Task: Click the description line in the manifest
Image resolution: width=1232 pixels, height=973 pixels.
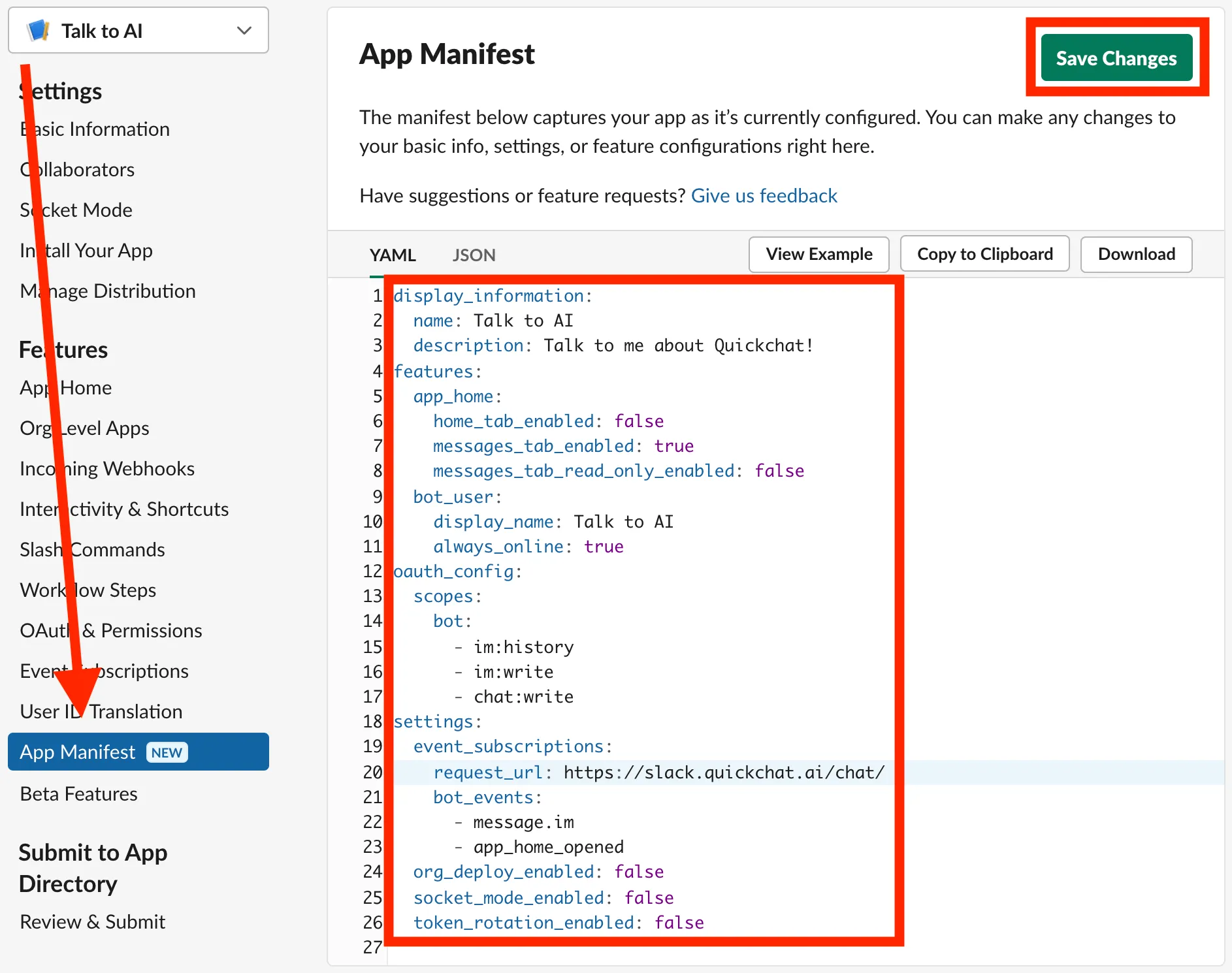Action: click(613, 345)
